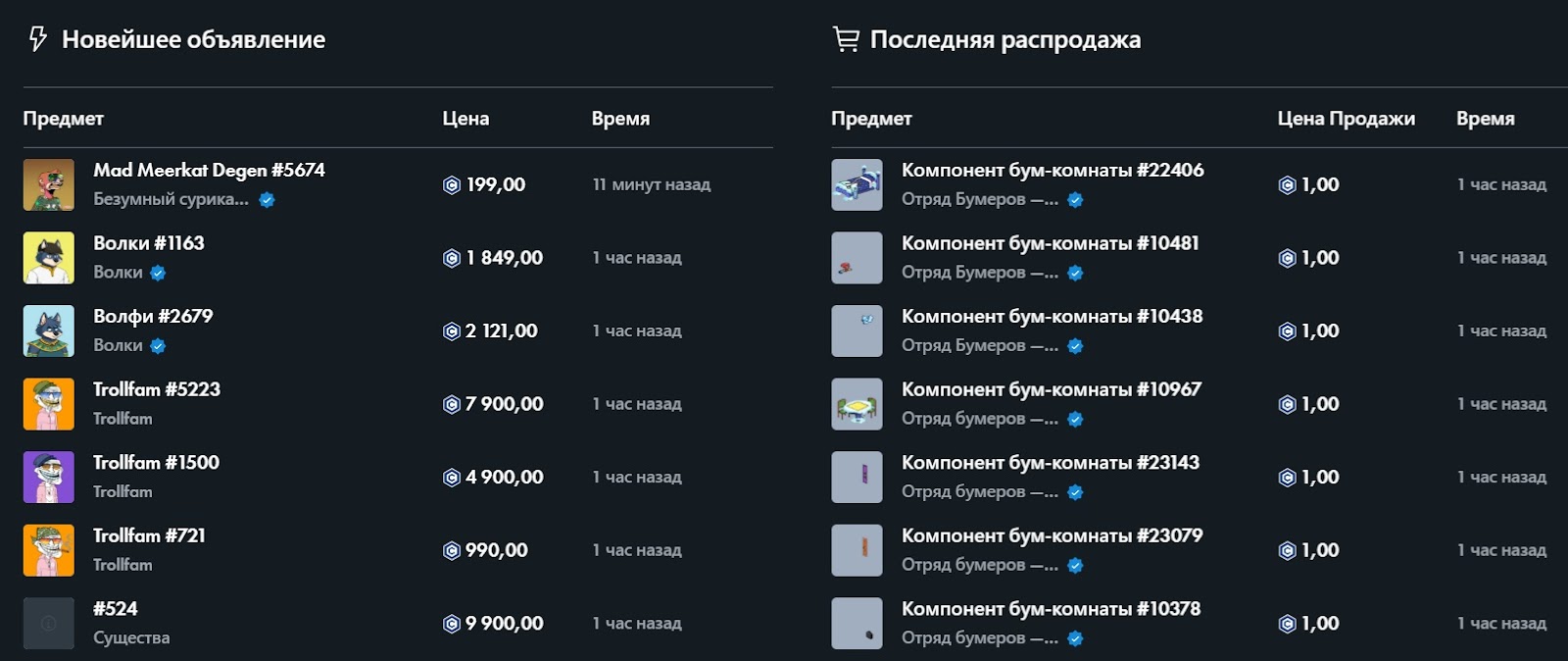Open Trollfam collection link under Trollfam #1500
Viewport: 1568px width, 661px height.
click(x=122, y=491)
